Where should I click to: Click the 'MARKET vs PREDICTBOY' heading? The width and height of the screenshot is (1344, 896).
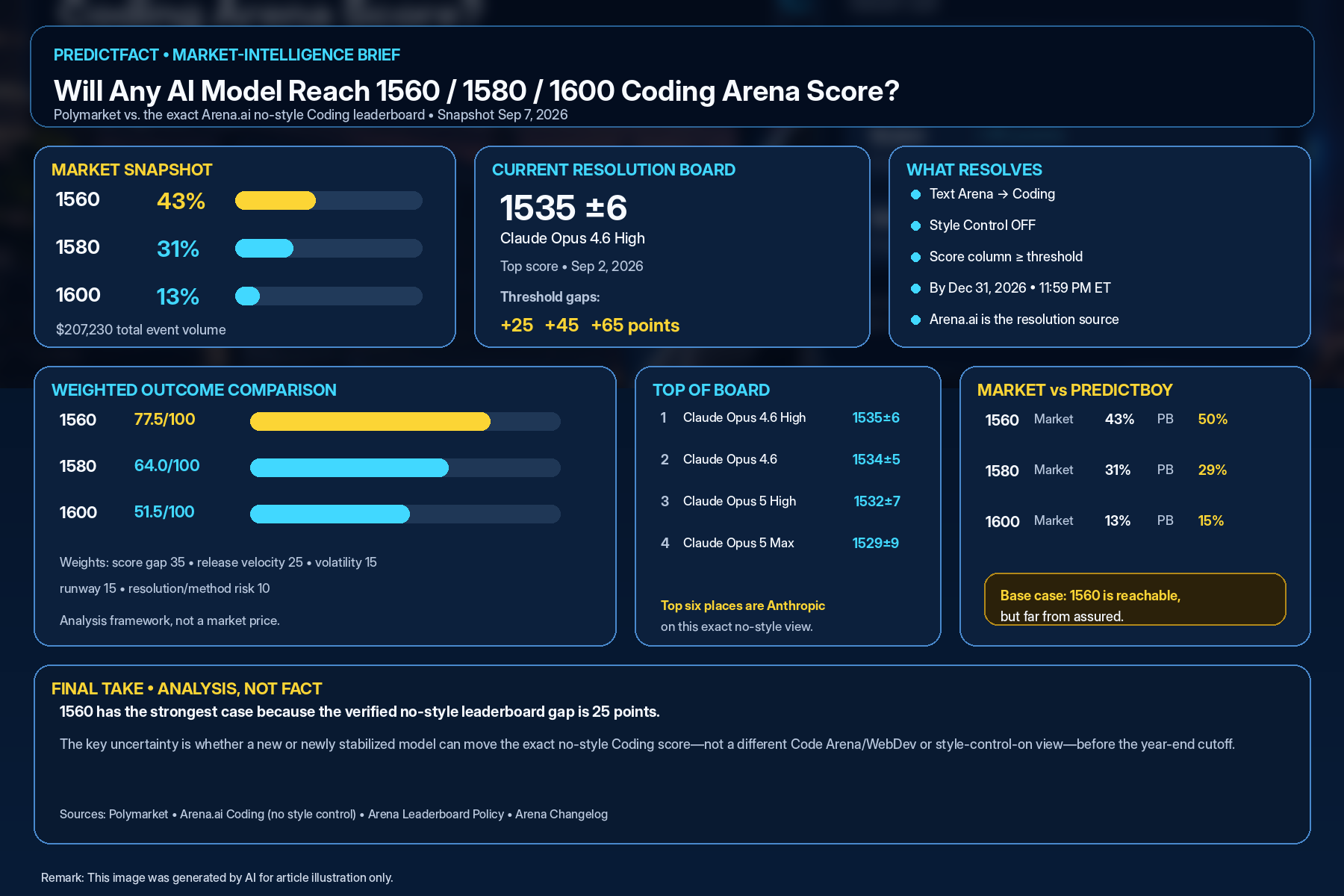1075,391
